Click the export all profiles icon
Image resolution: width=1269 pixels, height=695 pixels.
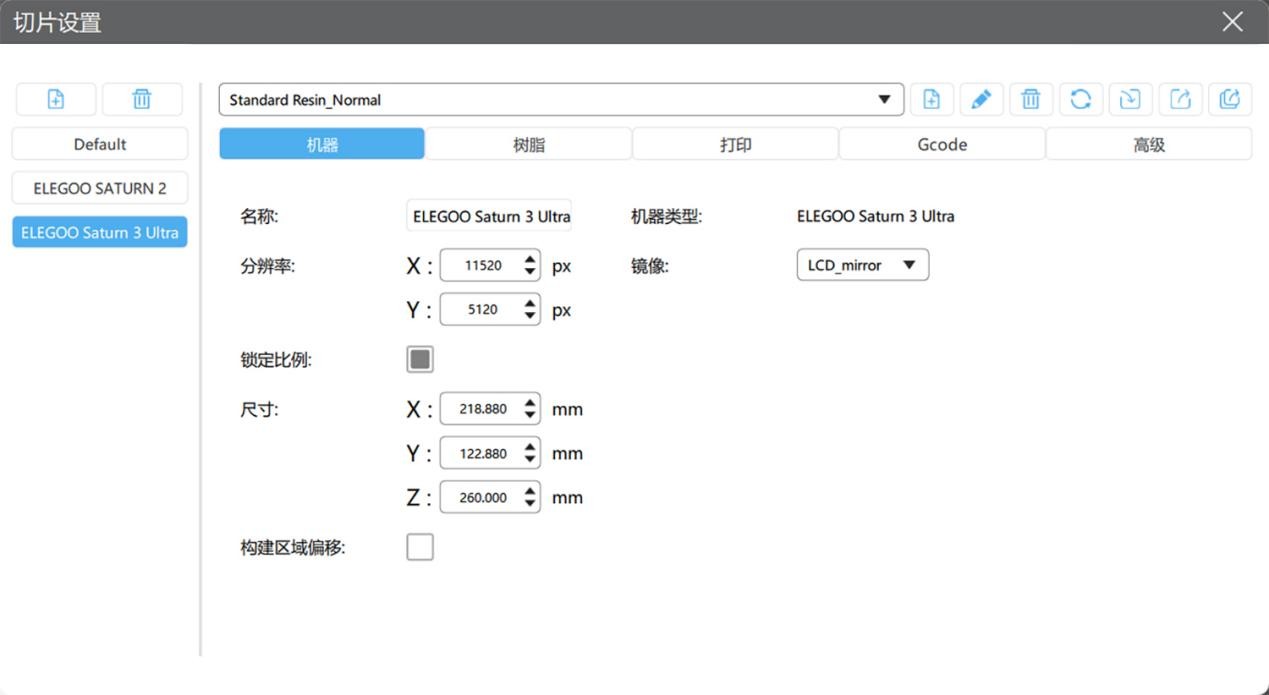[1230, 99]
